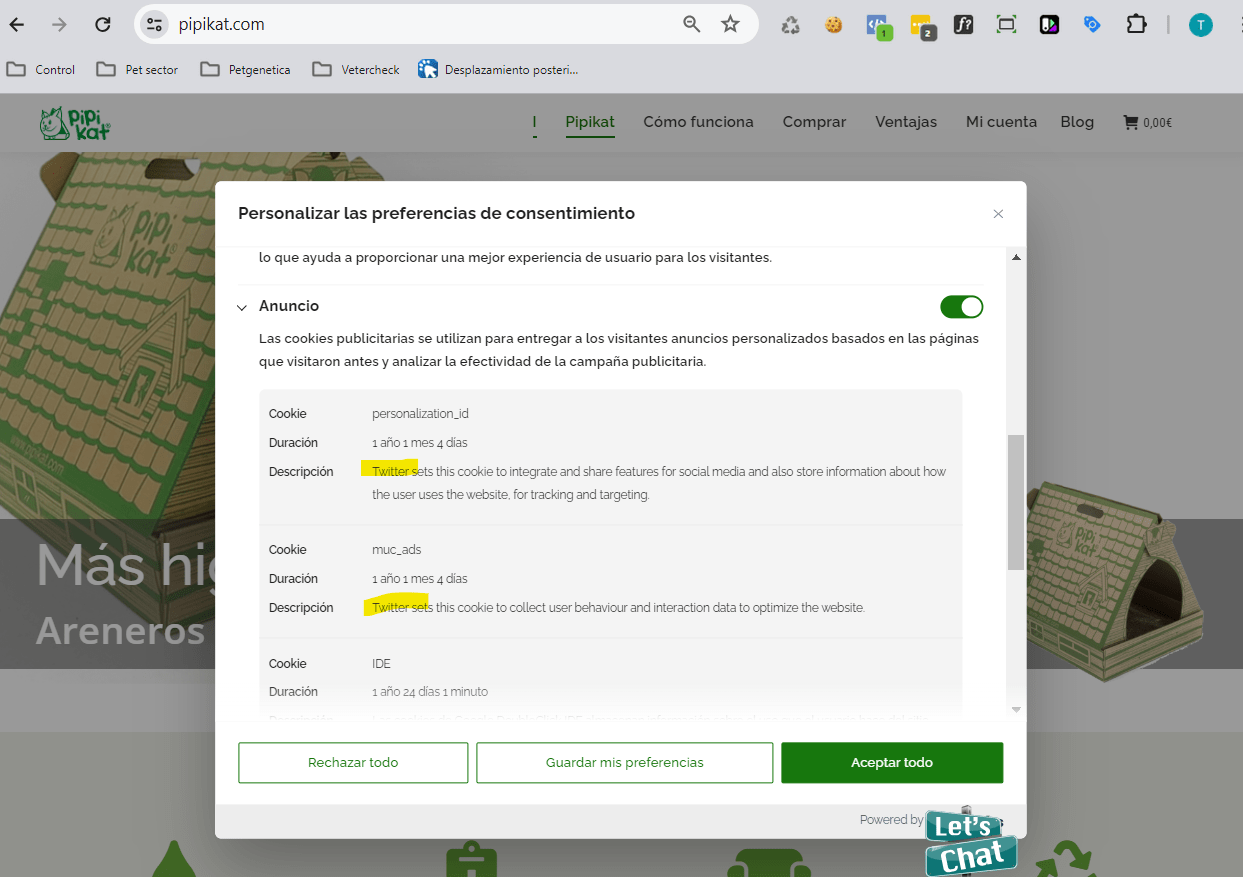
Task: Click the IDE cookie name
Action: pyautogui.click(x=381, y=664)
